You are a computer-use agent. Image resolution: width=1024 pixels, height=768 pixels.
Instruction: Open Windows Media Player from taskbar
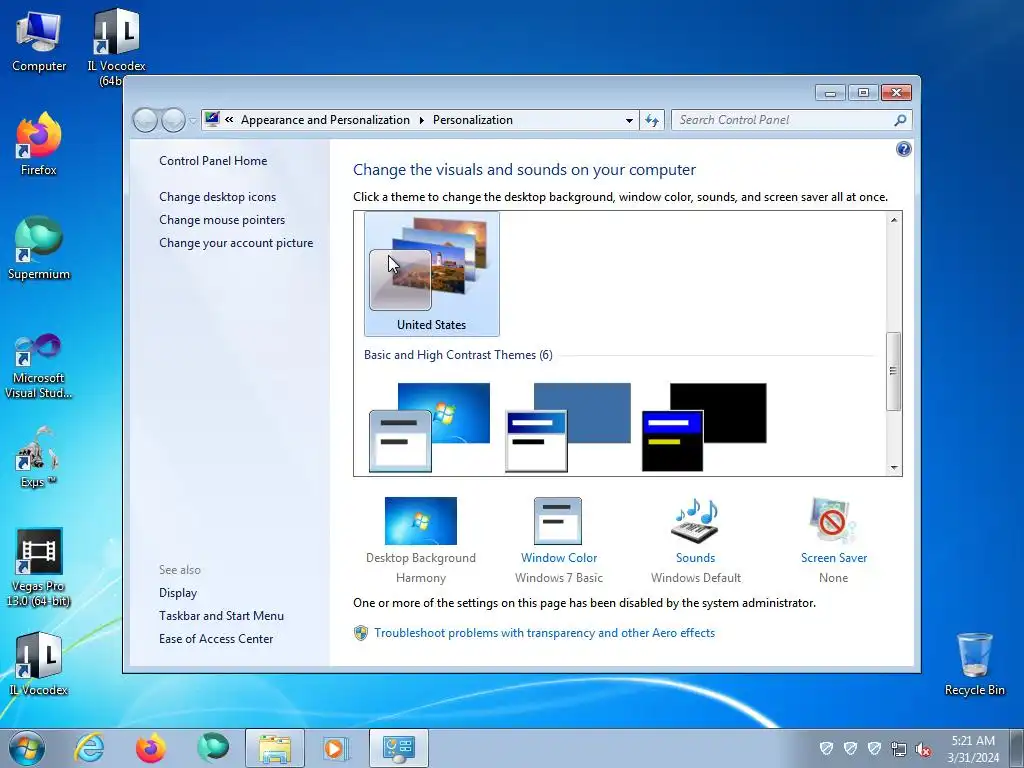pos(336,748)
